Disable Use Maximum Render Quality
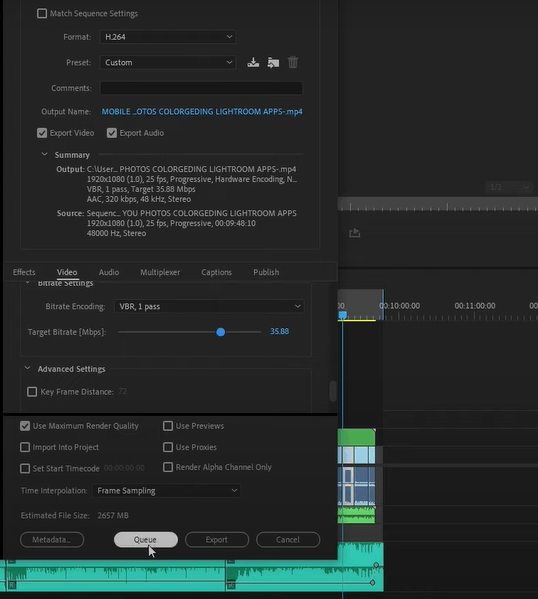This screenshot has width=538, height=599. (x=25, y=426)
